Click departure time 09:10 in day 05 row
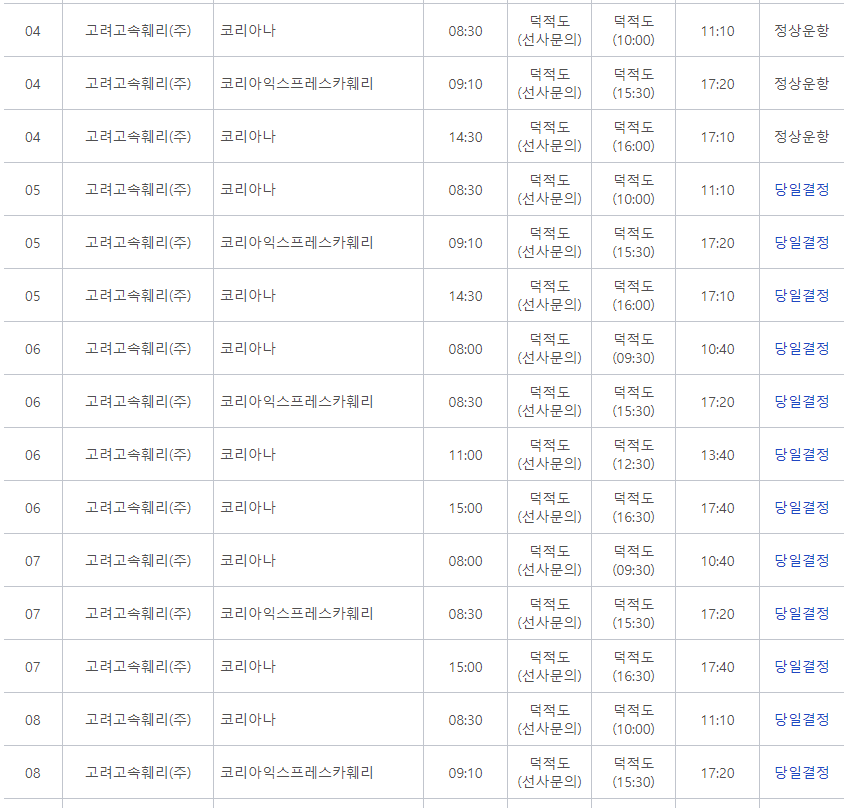Viewport: 848px width, 808px height. [x=465, y=243]
